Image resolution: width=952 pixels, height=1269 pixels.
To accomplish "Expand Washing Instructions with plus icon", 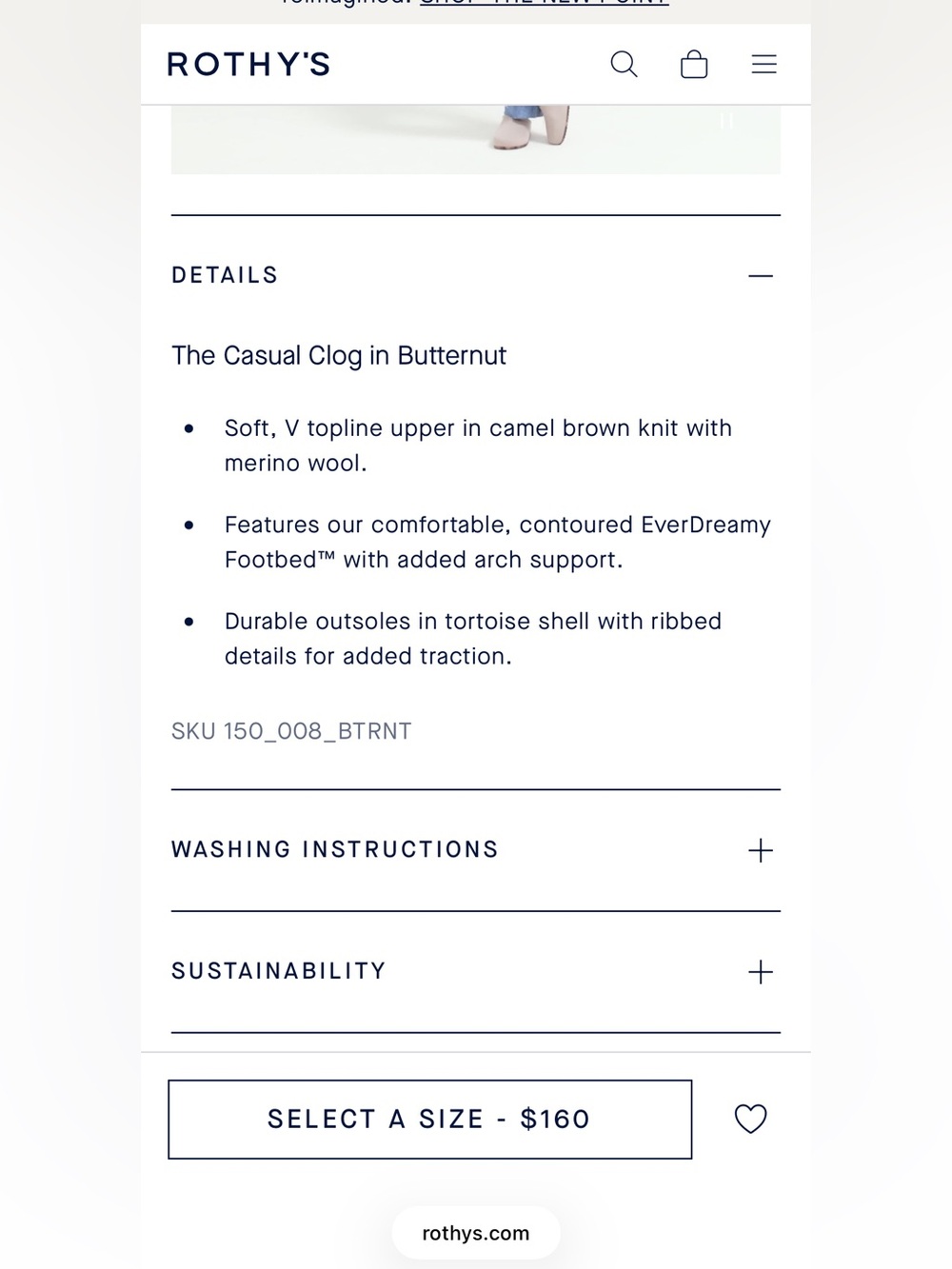I will coord(761,850).
